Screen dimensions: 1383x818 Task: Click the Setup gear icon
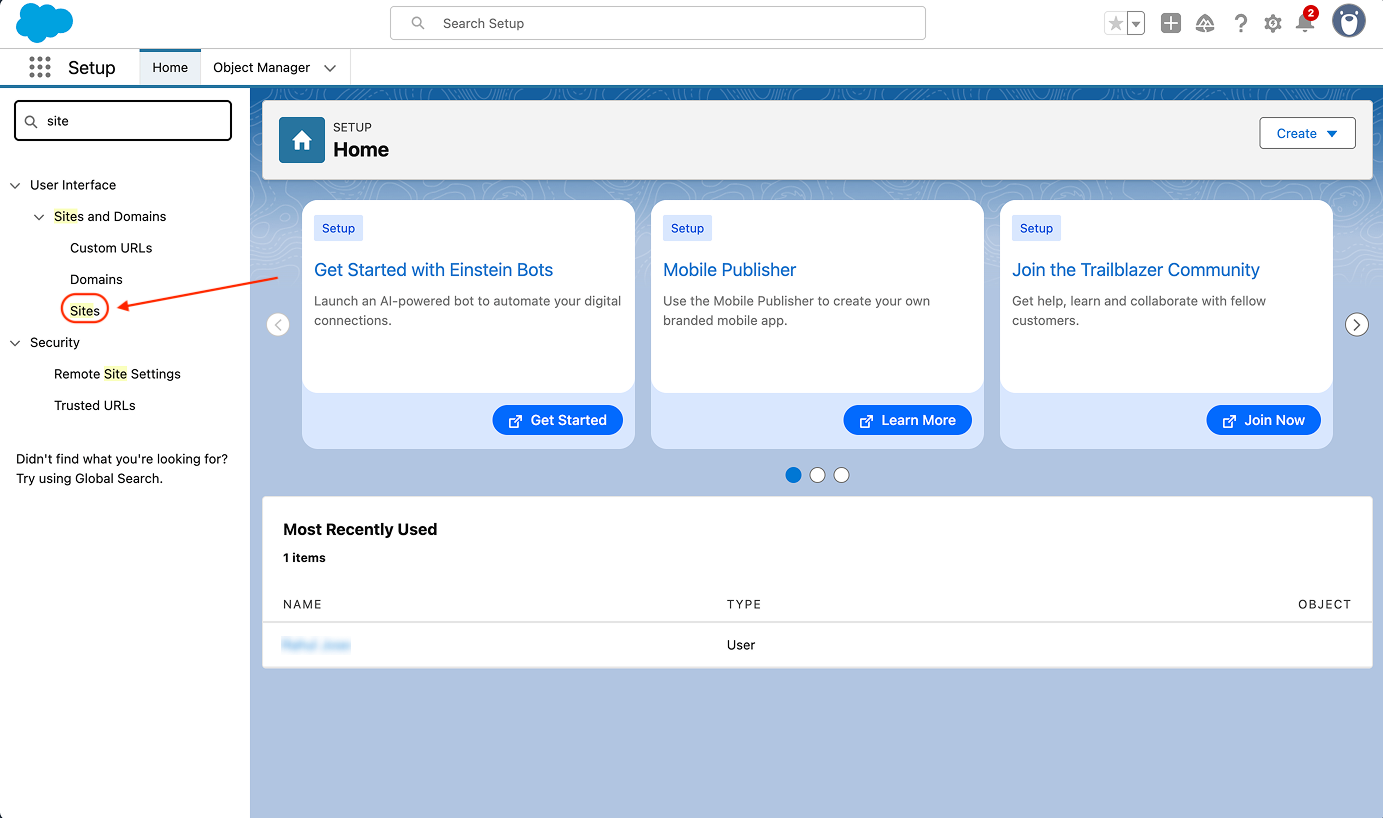click(x=1272, y=23)
